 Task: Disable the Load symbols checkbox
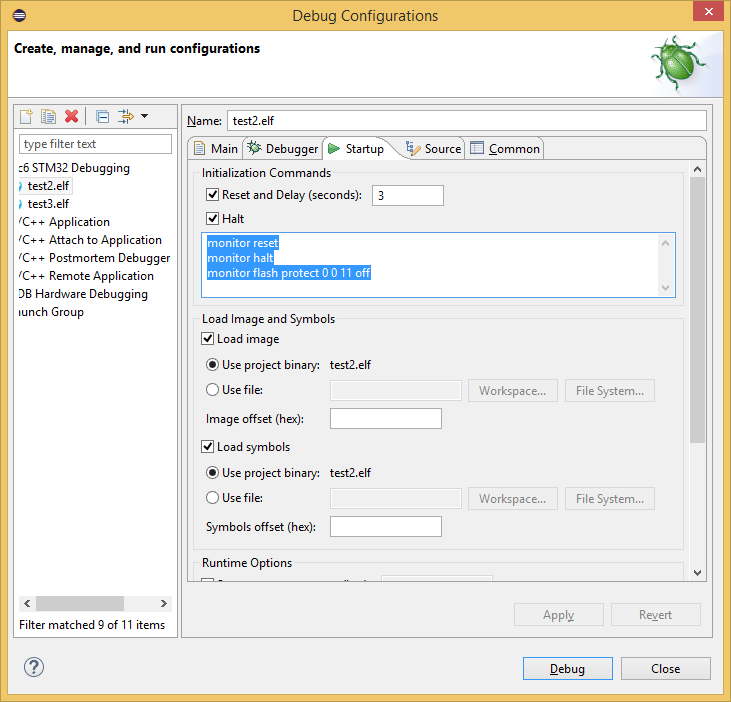(208, 447)
